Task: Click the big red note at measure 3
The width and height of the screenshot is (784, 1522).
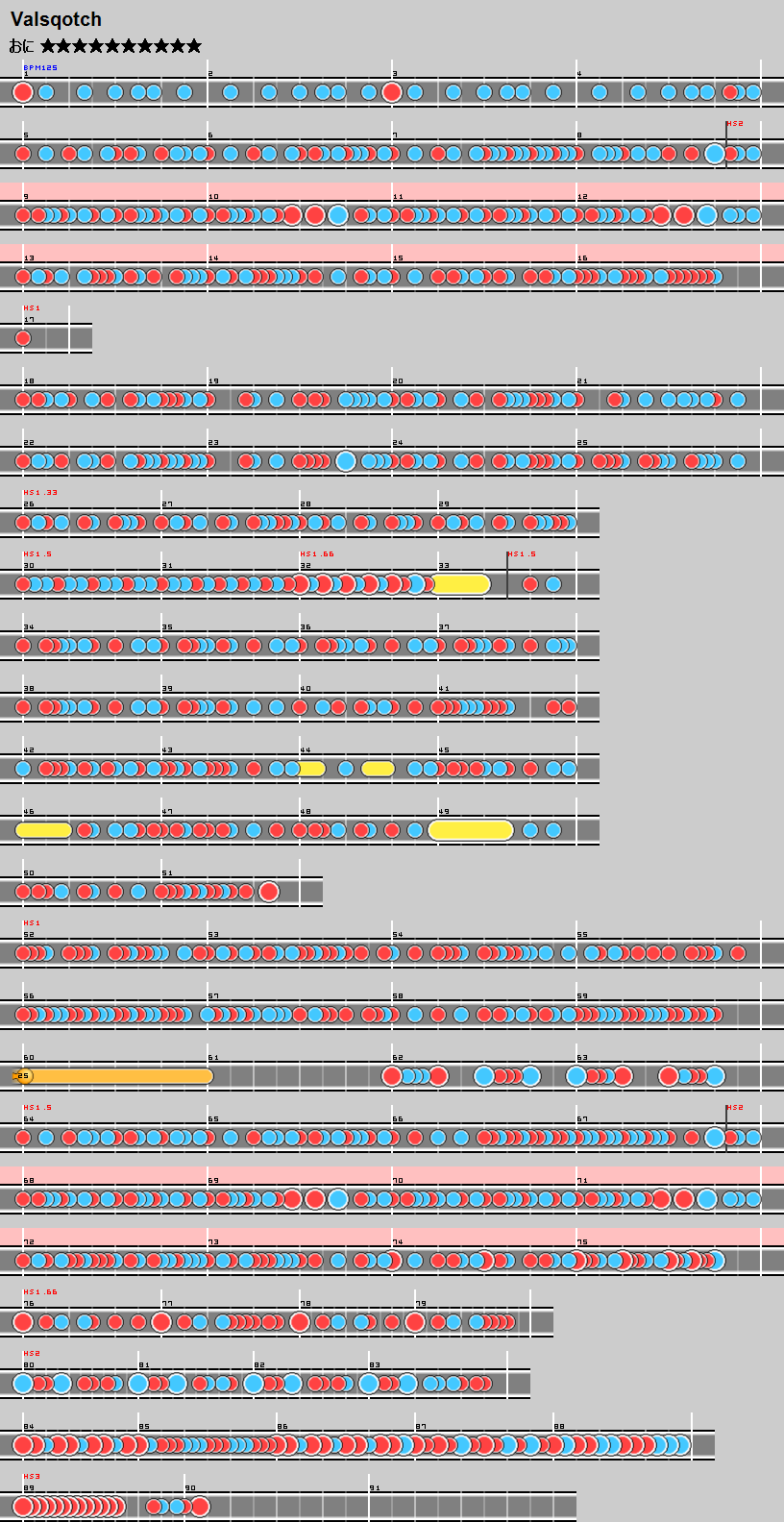Action: point(391,92)
